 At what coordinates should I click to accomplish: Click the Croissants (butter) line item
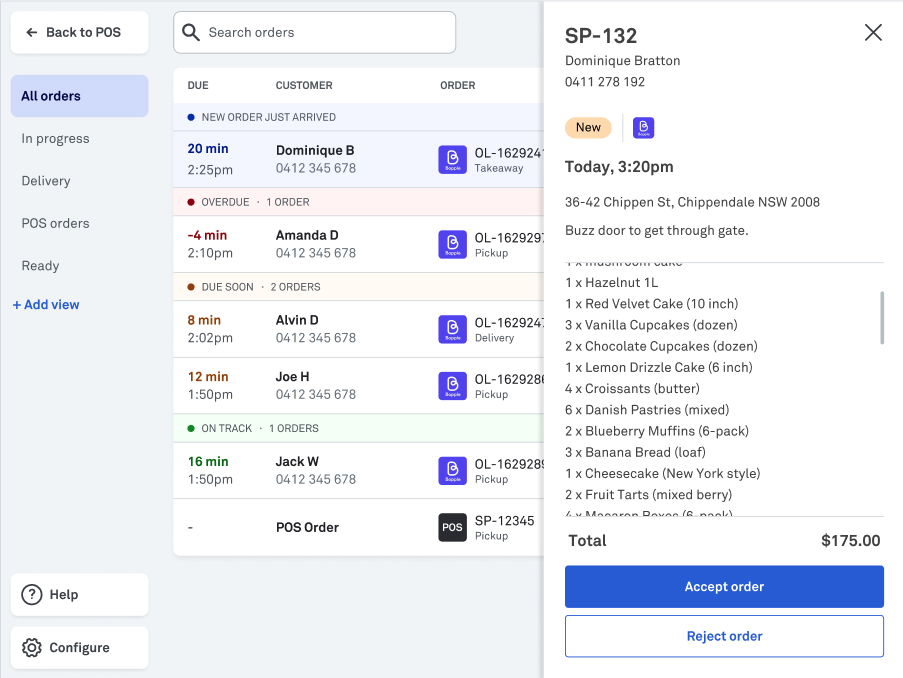[x=632, y=388]
